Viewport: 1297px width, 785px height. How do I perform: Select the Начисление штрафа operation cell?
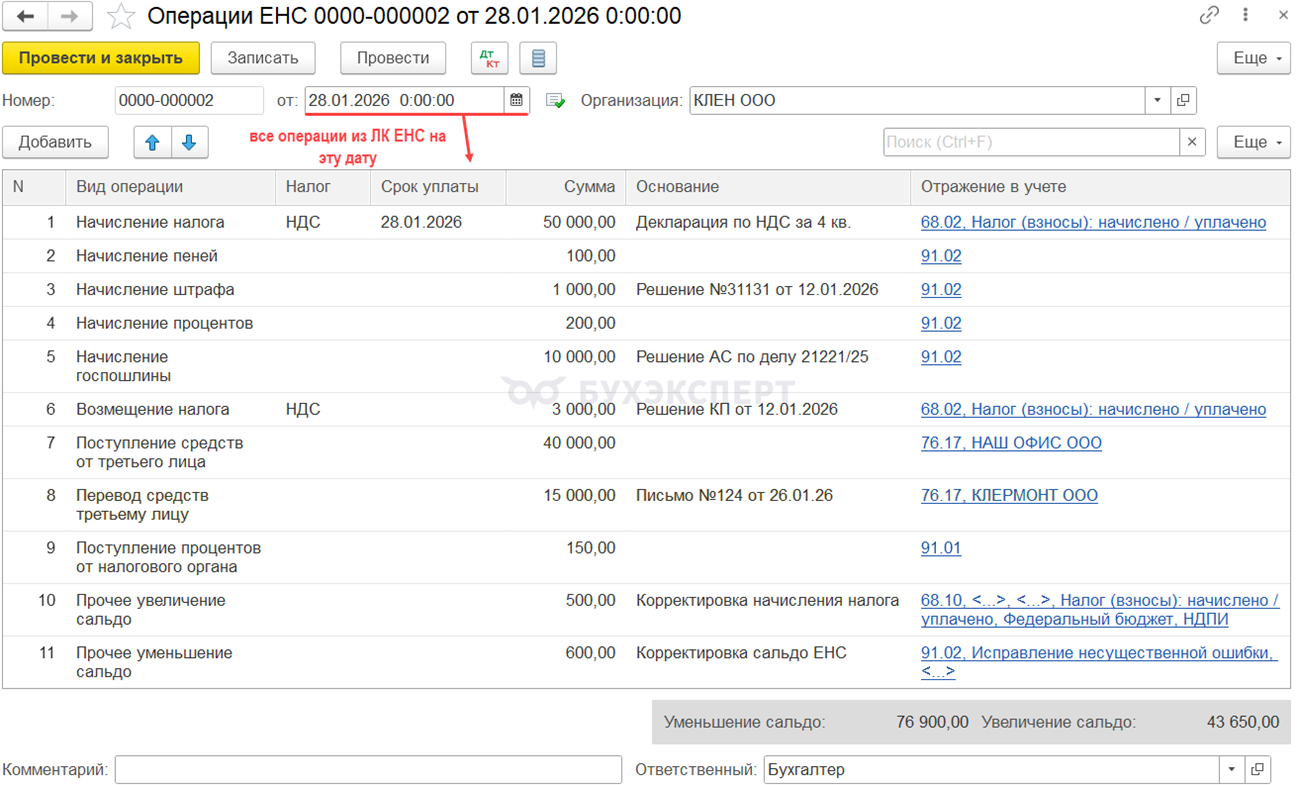click(x=170, y=290)
